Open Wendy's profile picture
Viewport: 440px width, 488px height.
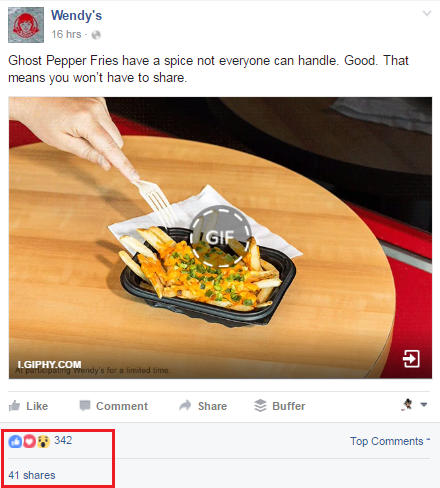pos(26,25)
